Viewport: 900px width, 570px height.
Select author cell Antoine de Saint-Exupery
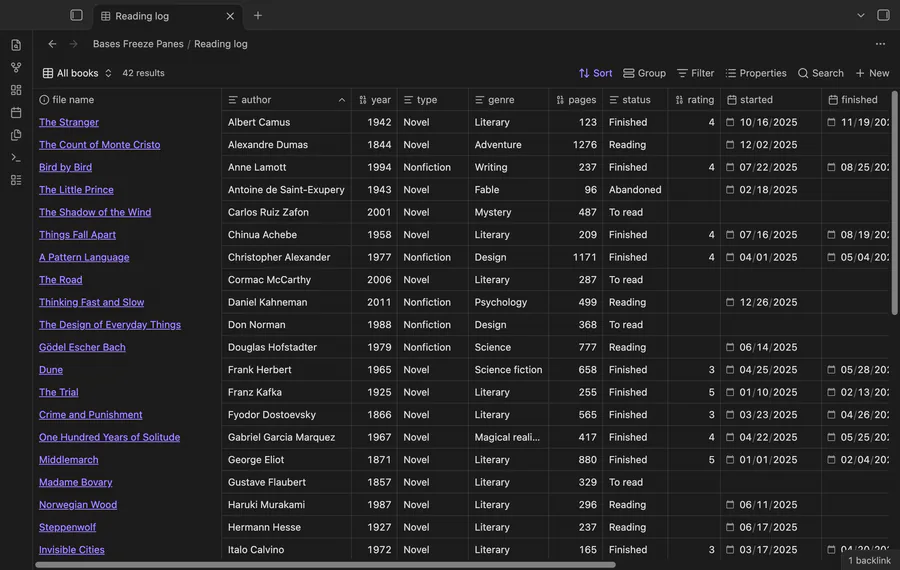(x=286, y=190)
